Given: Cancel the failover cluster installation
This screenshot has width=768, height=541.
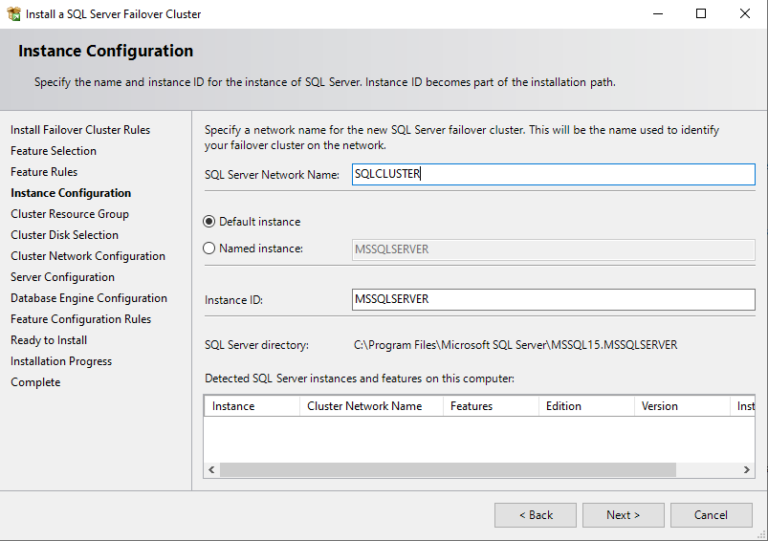Looking at the screenshot, I should [711, 515].
